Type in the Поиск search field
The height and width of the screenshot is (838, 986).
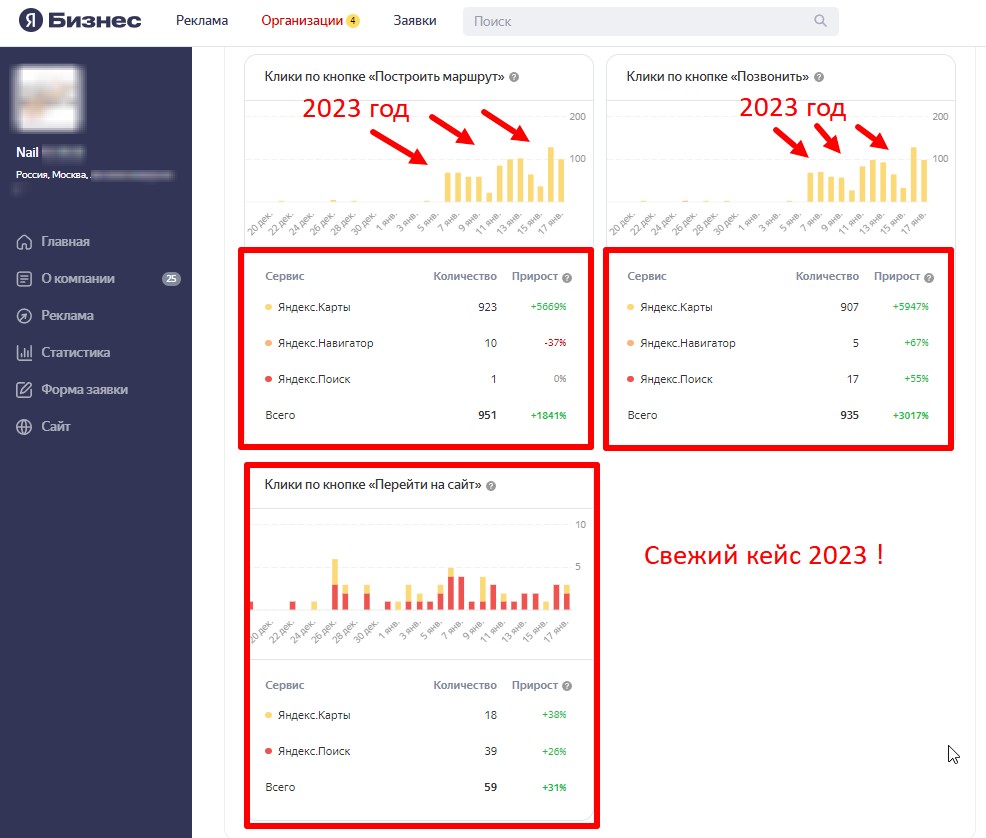pos(640,21)
